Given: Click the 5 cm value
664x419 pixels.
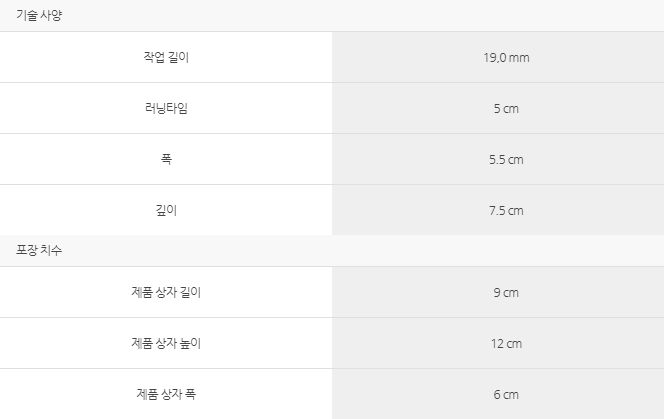Looking at the screenshot, I should tap(506, 108).
